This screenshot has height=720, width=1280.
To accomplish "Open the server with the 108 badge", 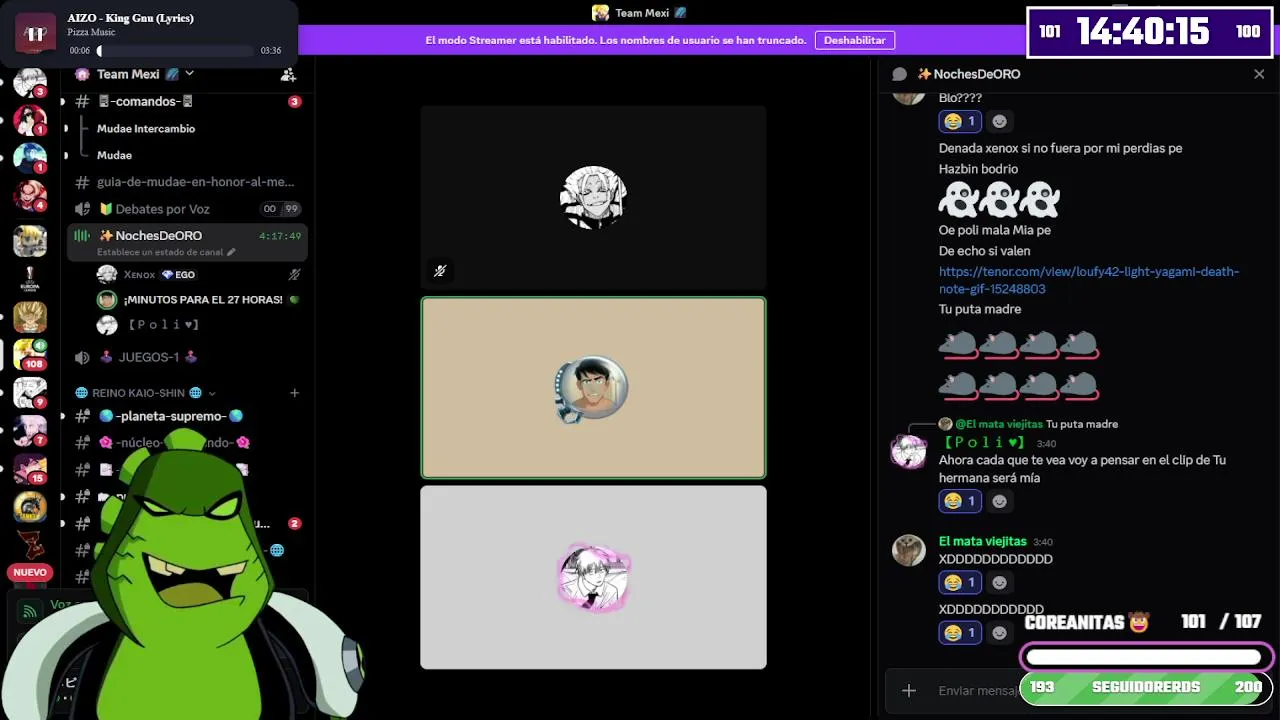I will click(x=29, y=355).
